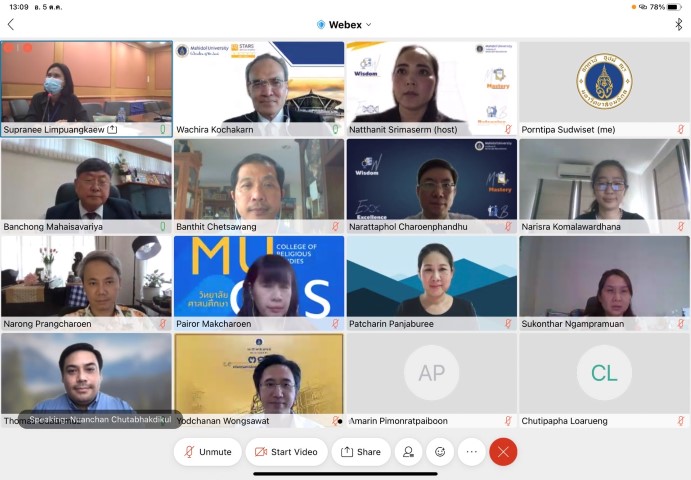
Task: Open the more options ellipsis menu
Action: click(471, 452)
